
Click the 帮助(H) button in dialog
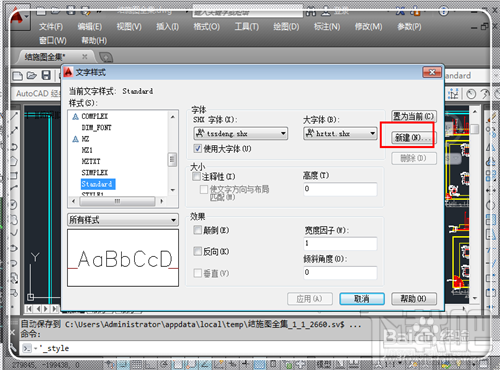pos(414,299)
